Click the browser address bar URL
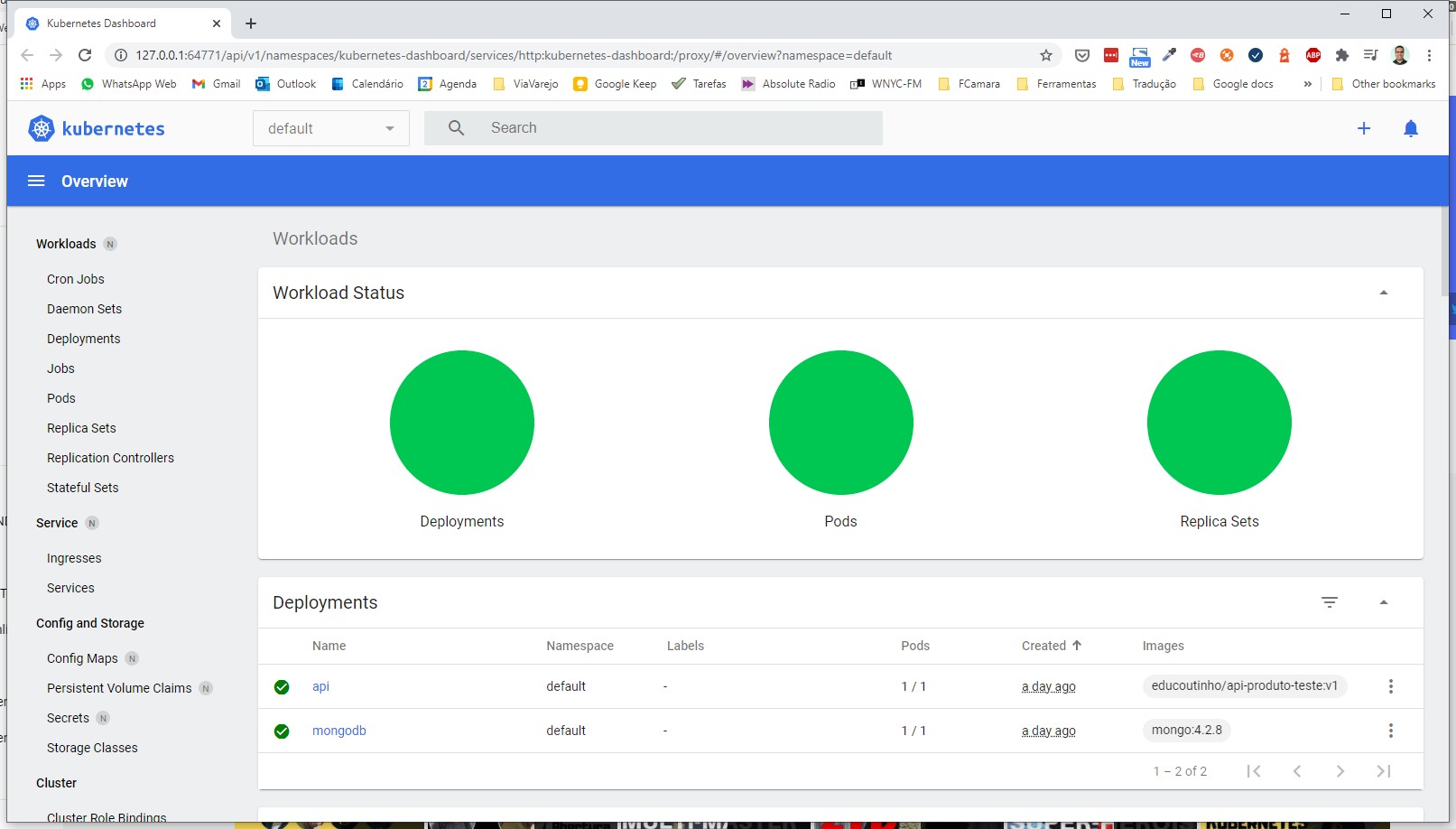Viewport: 1456px width, 829px height. click(x=514, y=55)
